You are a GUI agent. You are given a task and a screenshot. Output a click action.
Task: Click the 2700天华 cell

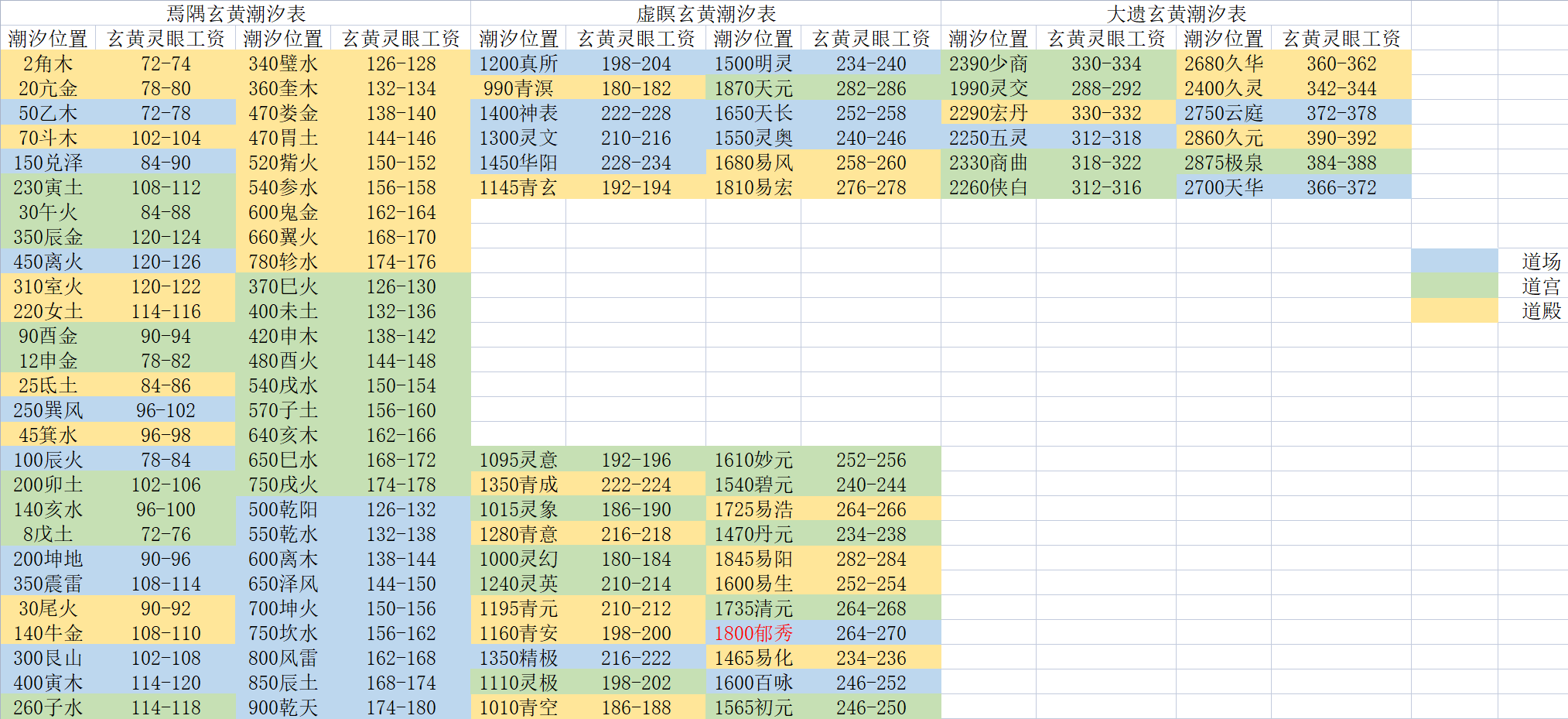tap(1224, 187)
